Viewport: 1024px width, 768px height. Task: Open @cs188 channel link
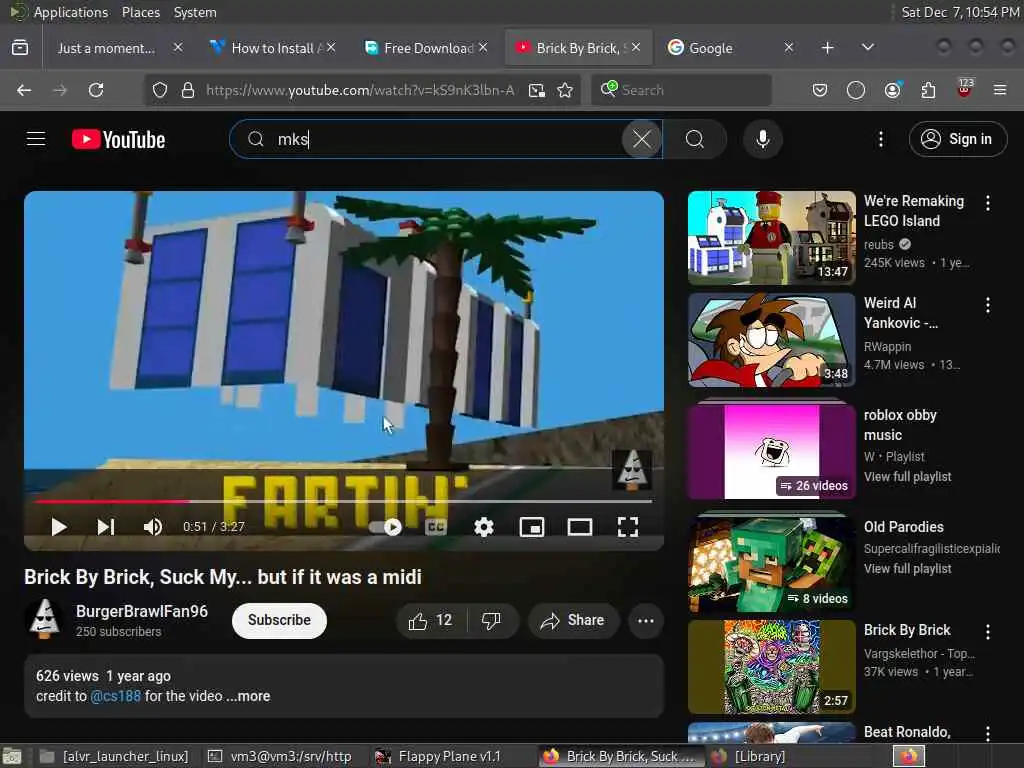116,696
